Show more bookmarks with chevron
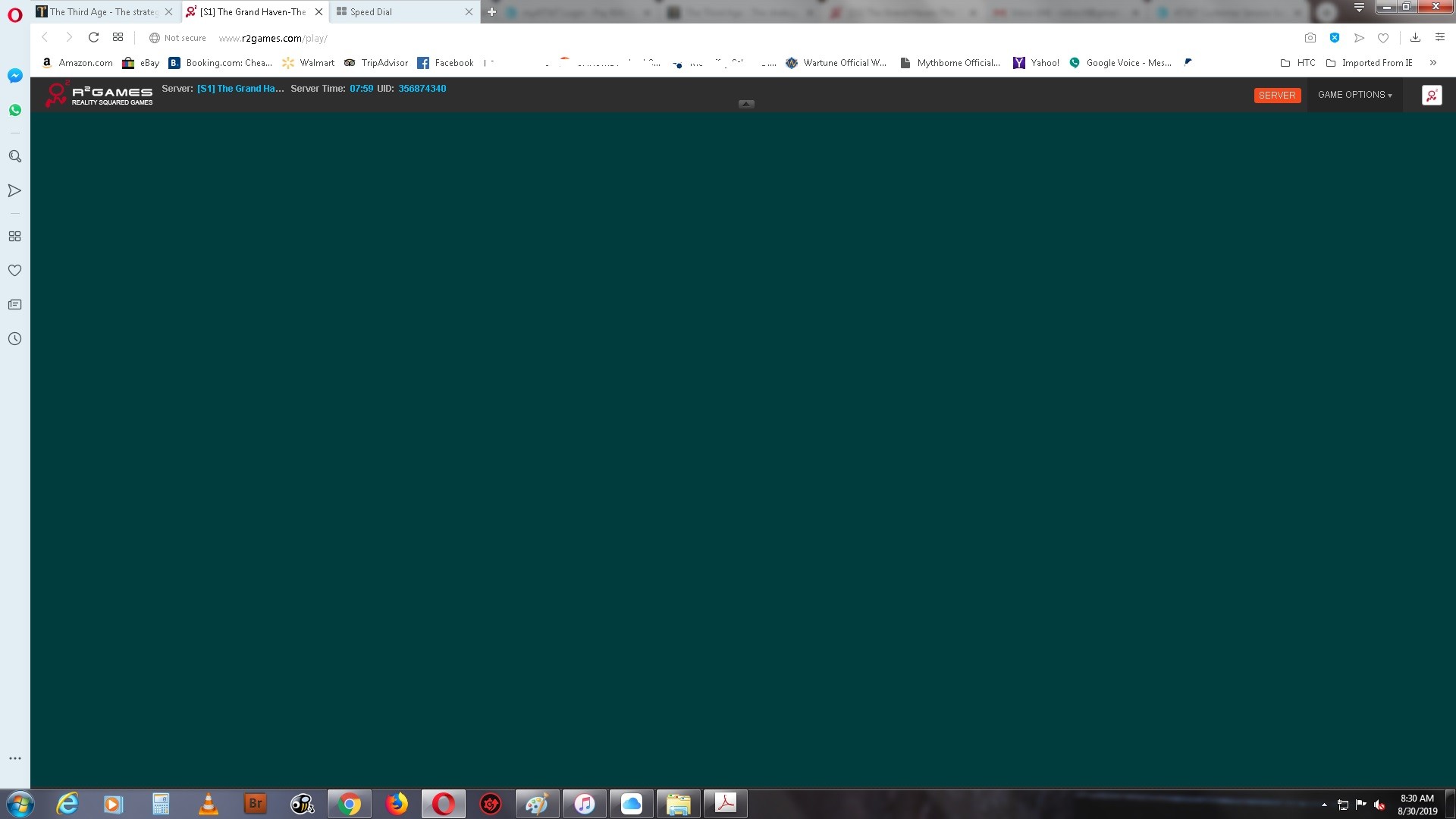The height and width of the screenshot is (819, 1456). pos(1432,63)
